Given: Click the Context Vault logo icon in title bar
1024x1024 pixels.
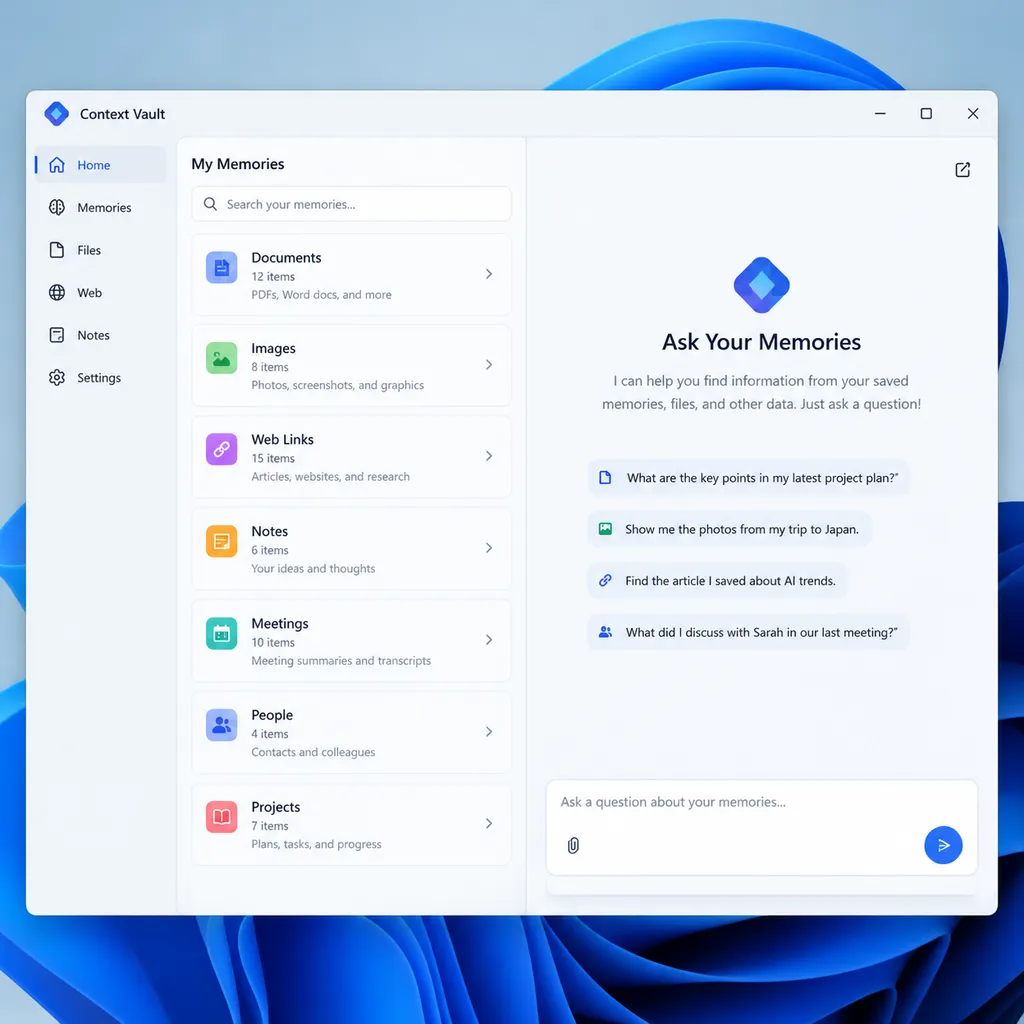Looking at the screenshot, I should 56,114.
